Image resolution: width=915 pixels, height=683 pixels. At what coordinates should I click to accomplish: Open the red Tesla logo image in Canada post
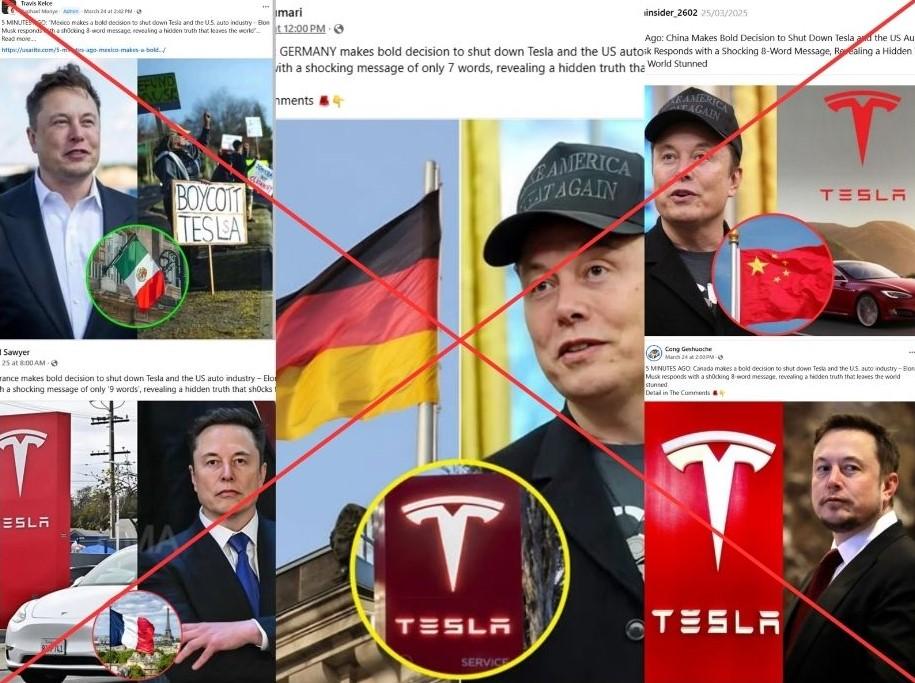[713, 542]
